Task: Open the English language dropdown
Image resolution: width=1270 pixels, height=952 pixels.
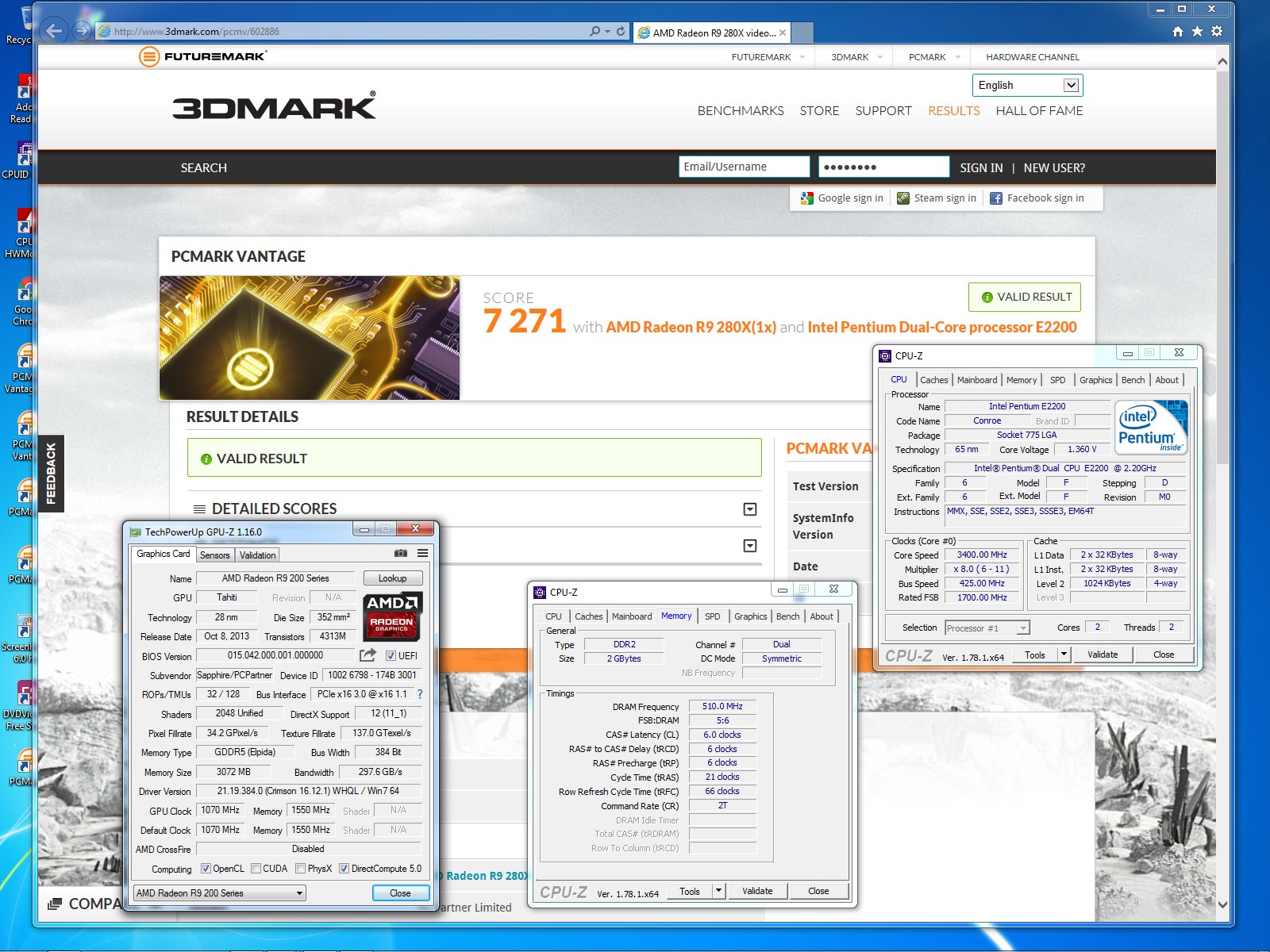Action: (1027, 85)
